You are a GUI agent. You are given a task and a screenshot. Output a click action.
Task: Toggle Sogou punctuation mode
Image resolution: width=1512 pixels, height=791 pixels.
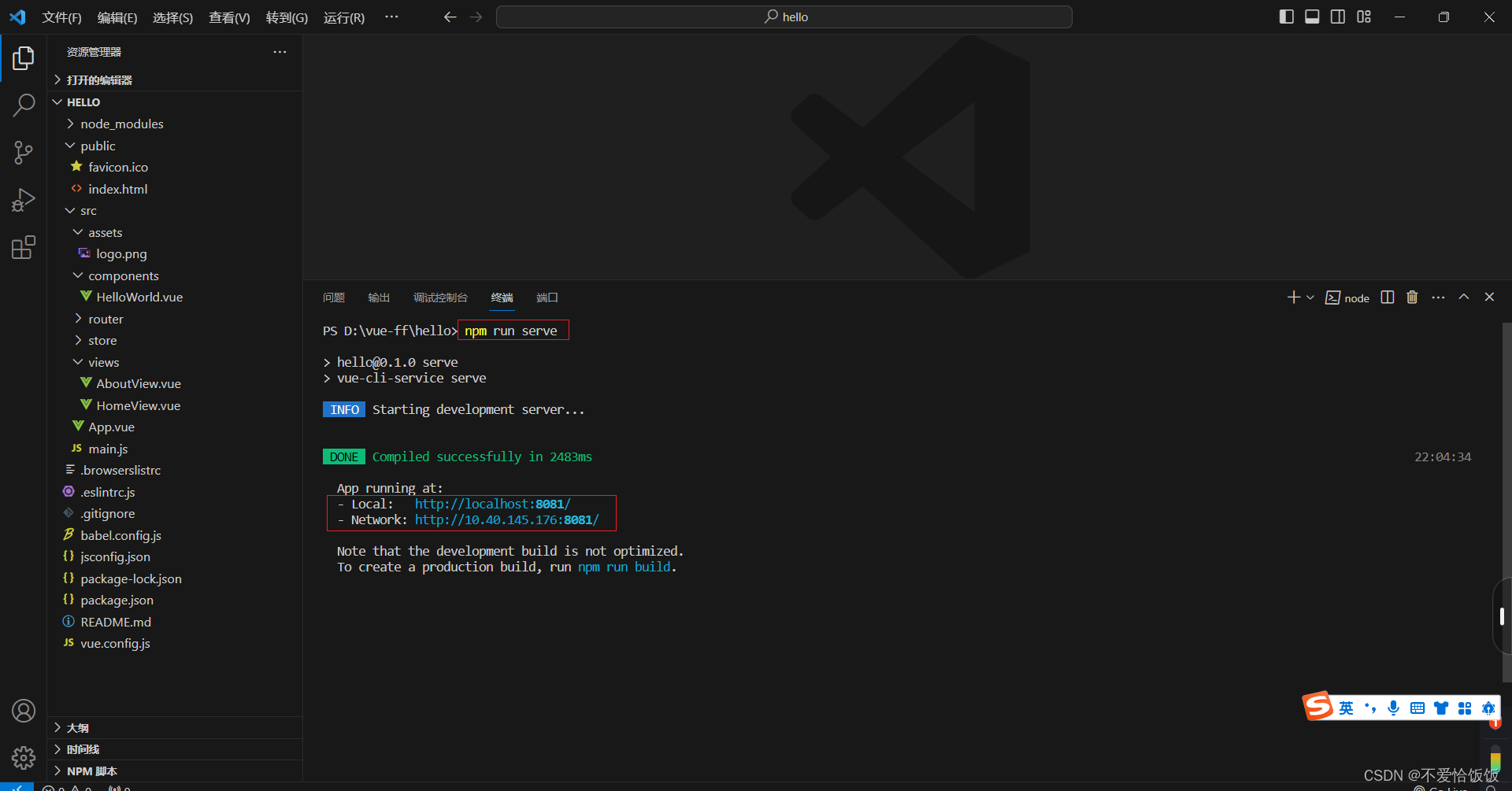click(x=1370, y=708)
